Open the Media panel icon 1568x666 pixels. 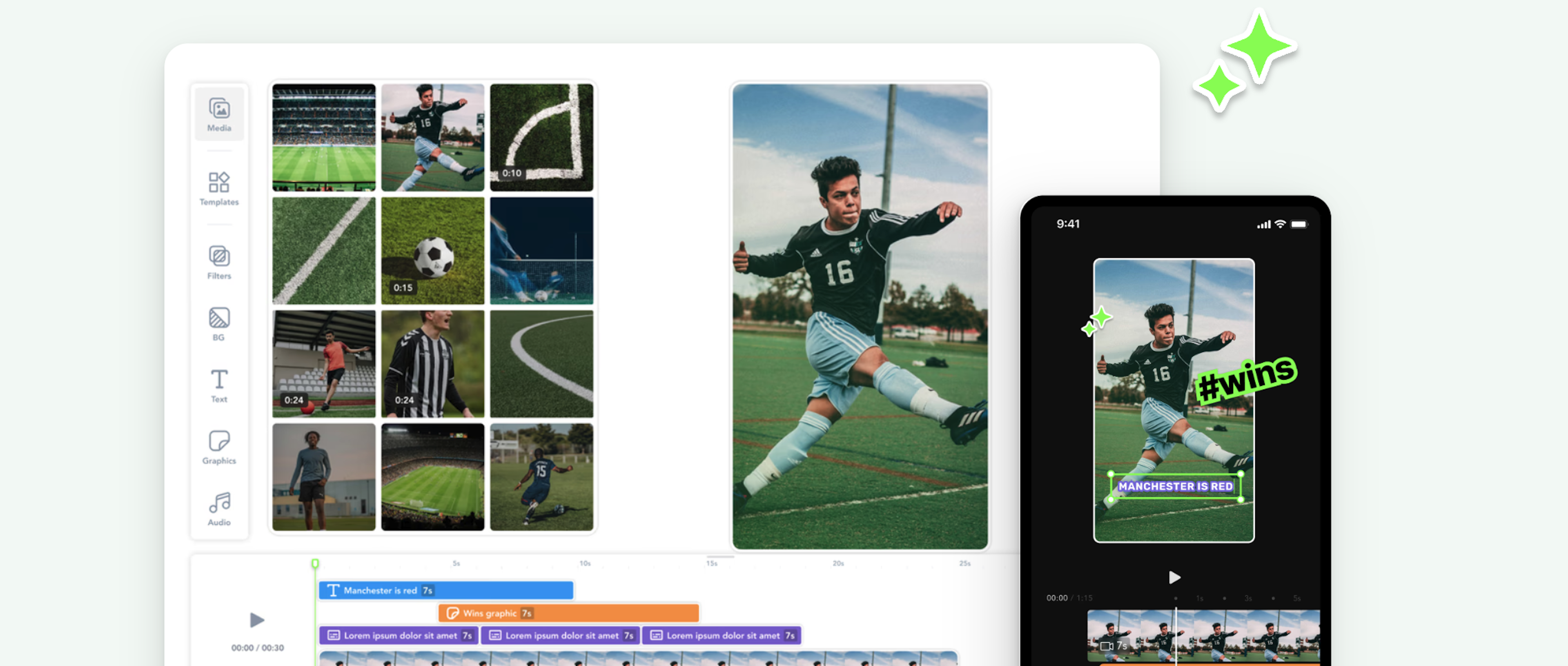point(219,114)
